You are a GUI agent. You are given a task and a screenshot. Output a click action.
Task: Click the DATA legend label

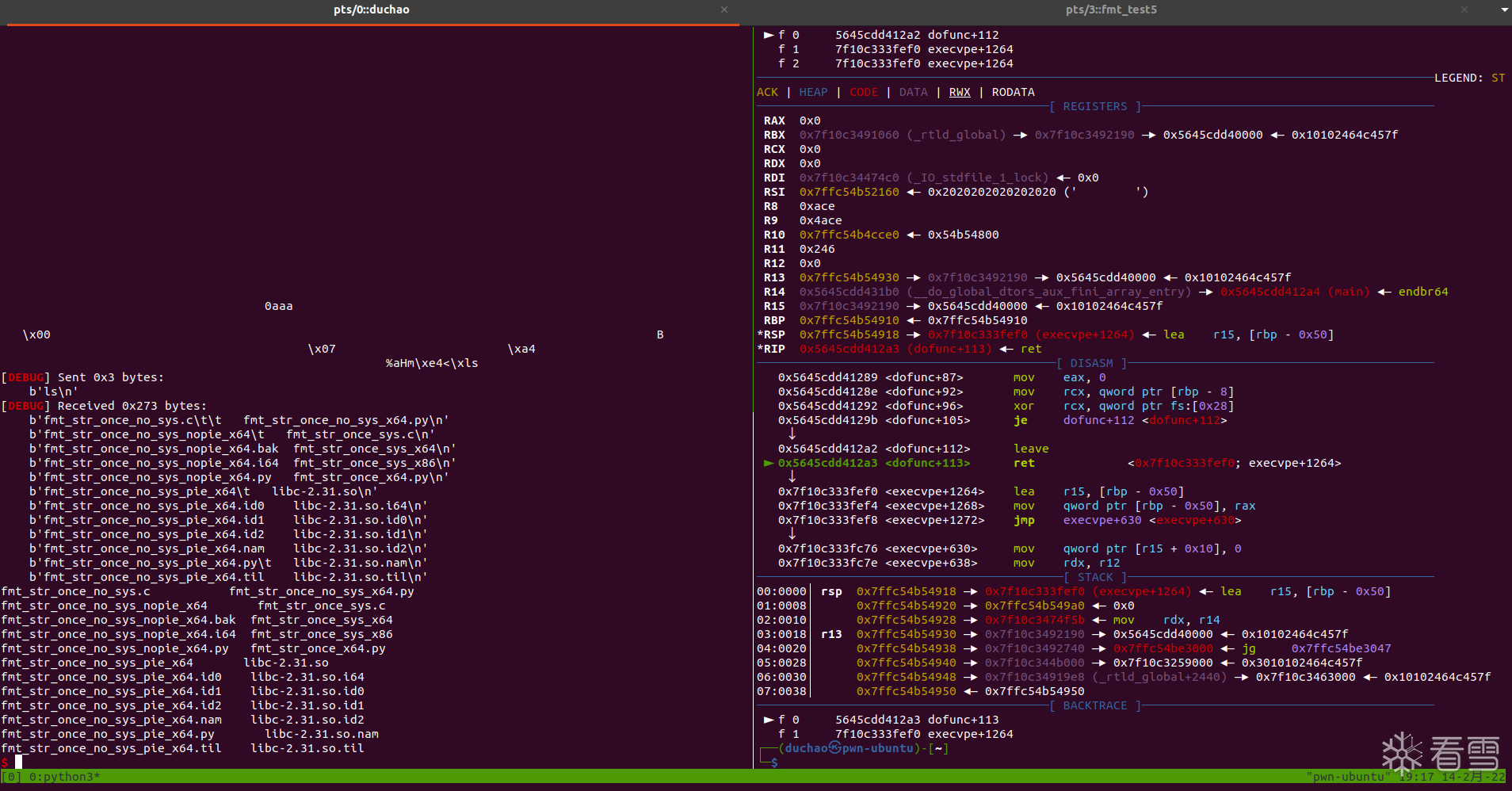tap(913, 92)
